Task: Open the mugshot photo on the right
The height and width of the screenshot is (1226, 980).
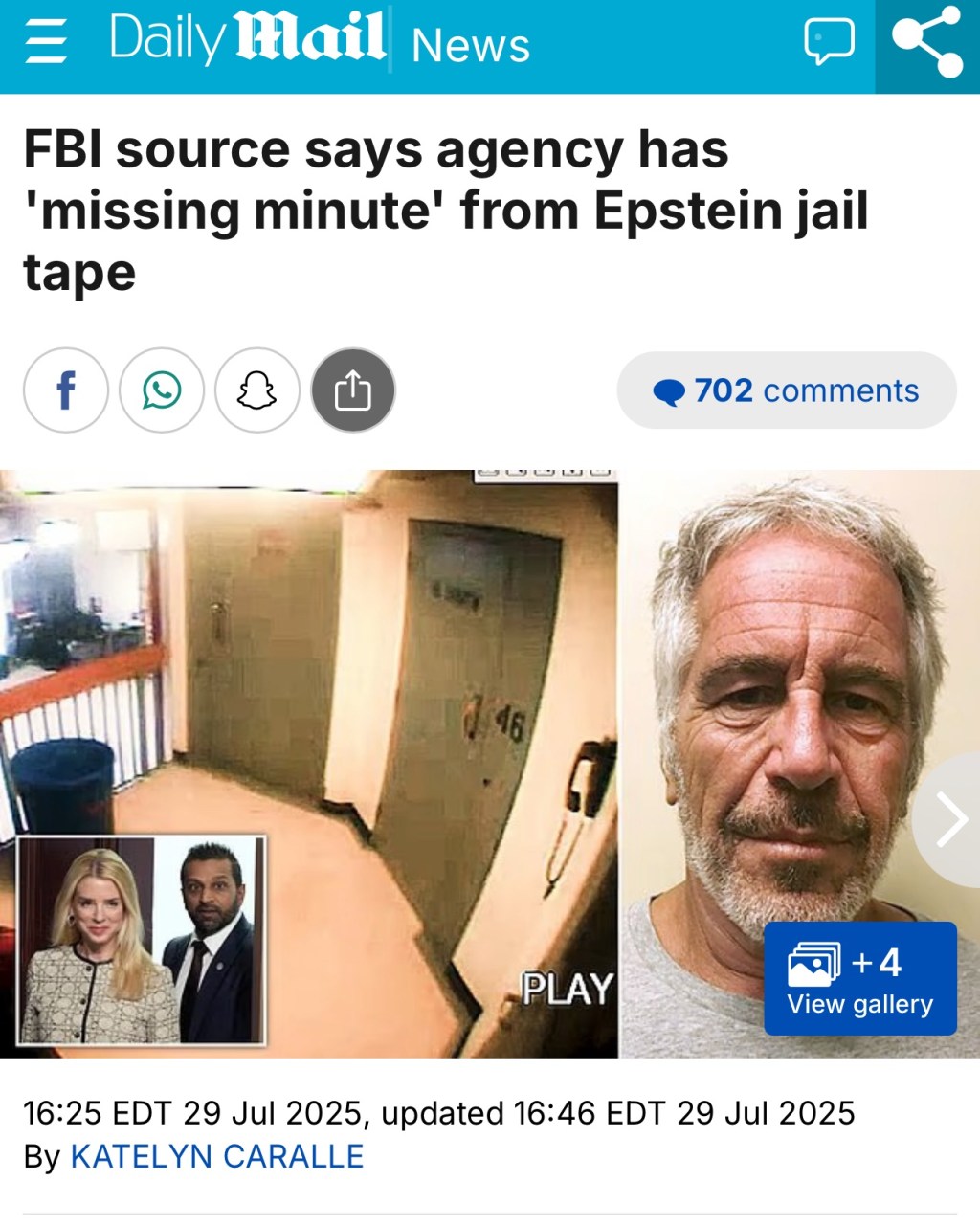Action: coord(800,764)
